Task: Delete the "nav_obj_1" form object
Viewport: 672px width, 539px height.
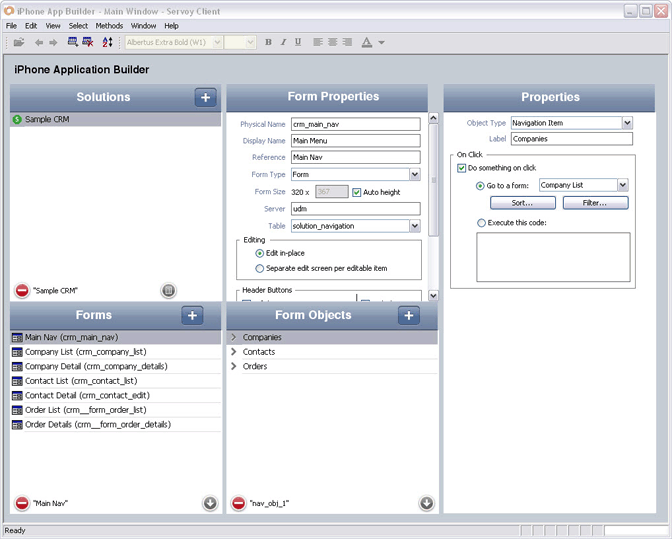Action: (x=238, y=503)
